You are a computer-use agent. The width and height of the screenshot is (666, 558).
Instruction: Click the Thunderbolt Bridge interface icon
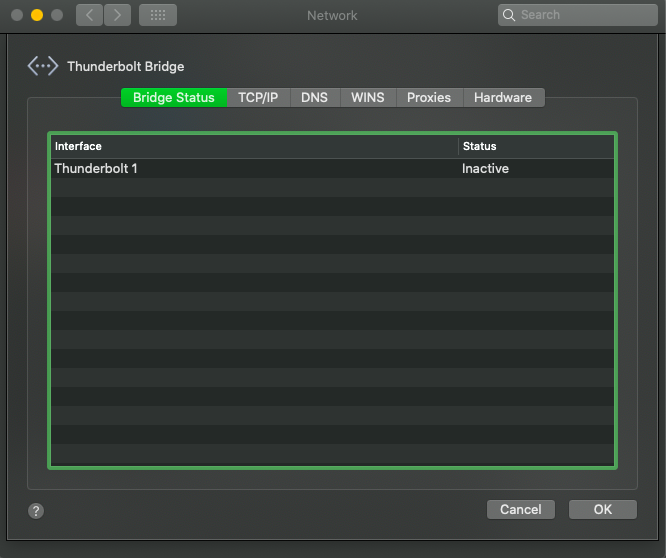pyautogui.click(x=42, y=66)
